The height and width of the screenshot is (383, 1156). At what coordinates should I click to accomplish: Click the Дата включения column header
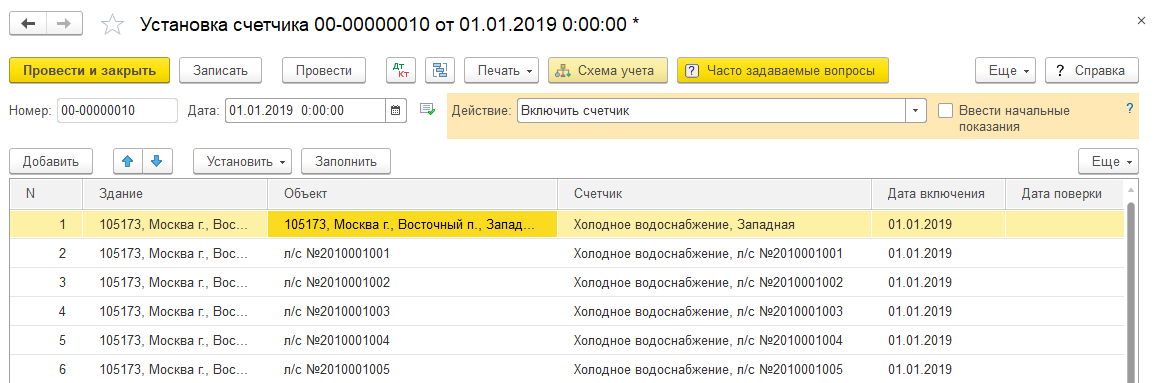pyautogui.click(x=938, y=194)
